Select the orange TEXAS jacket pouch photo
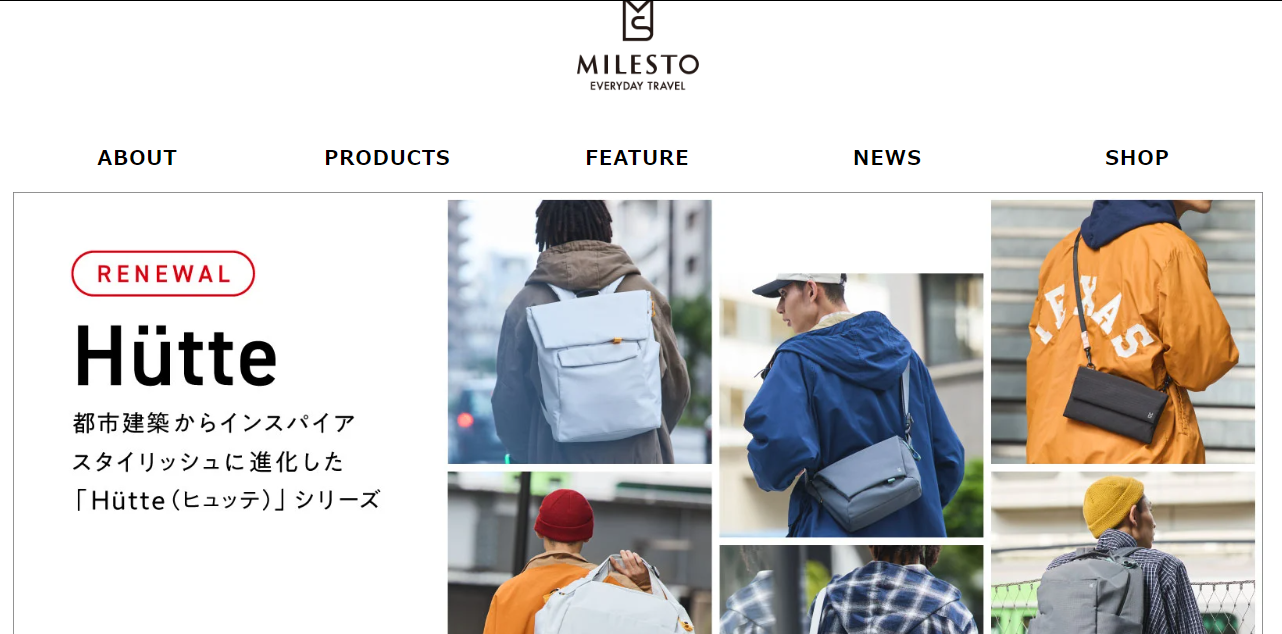Screen dimensions: 1282x634 click(1123, 332)
